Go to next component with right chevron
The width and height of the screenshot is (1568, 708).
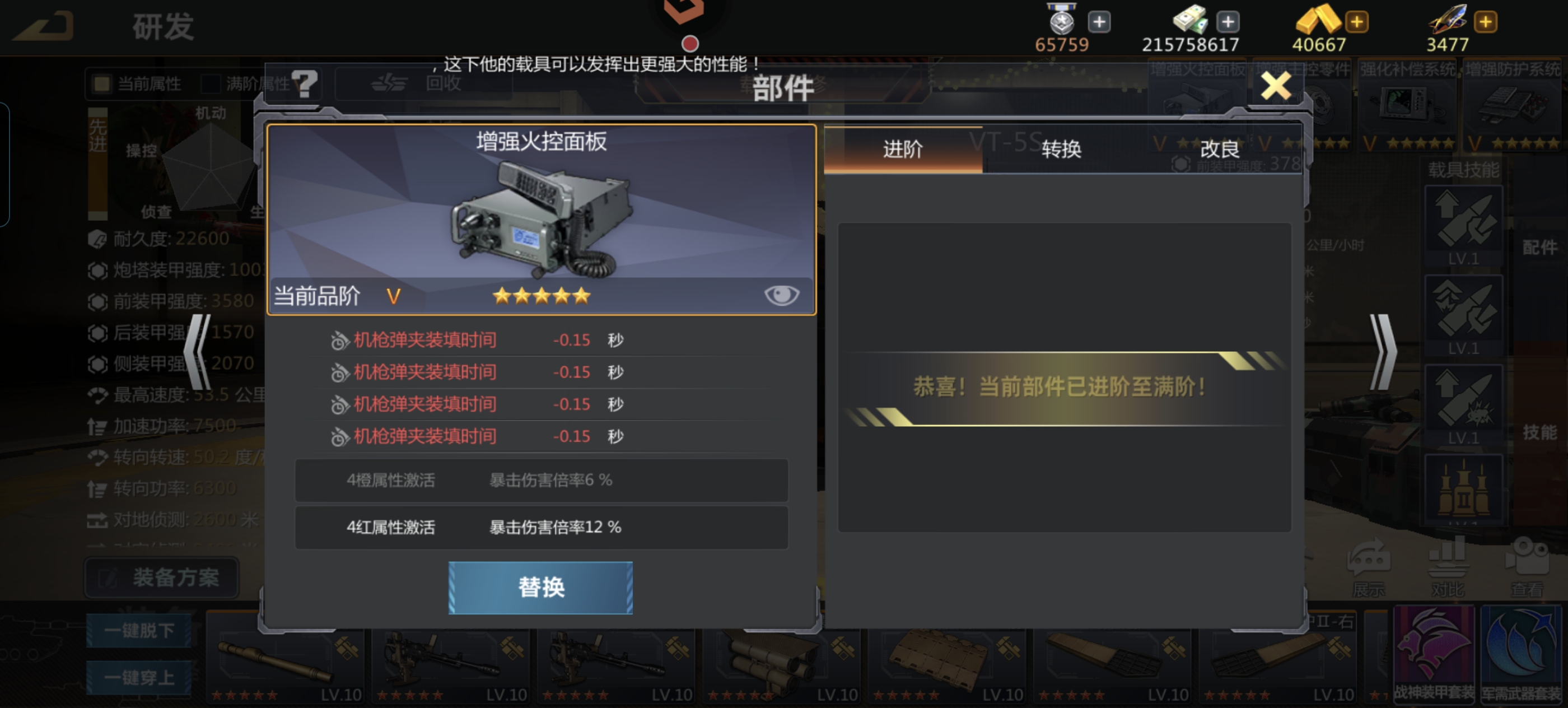(x=1383, y=352)
